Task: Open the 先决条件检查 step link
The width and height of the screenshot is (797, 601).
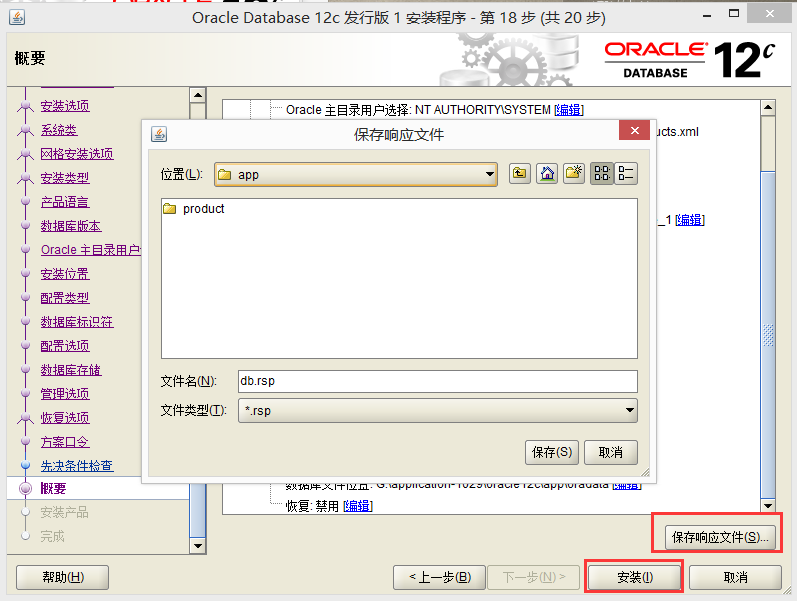Action: [x=77, y=466]
